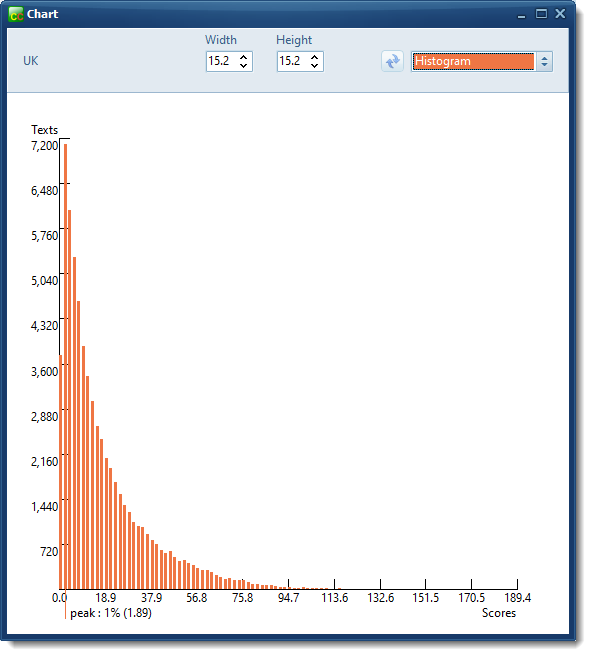Click the 132.6 x-axis value

[381, 597]
